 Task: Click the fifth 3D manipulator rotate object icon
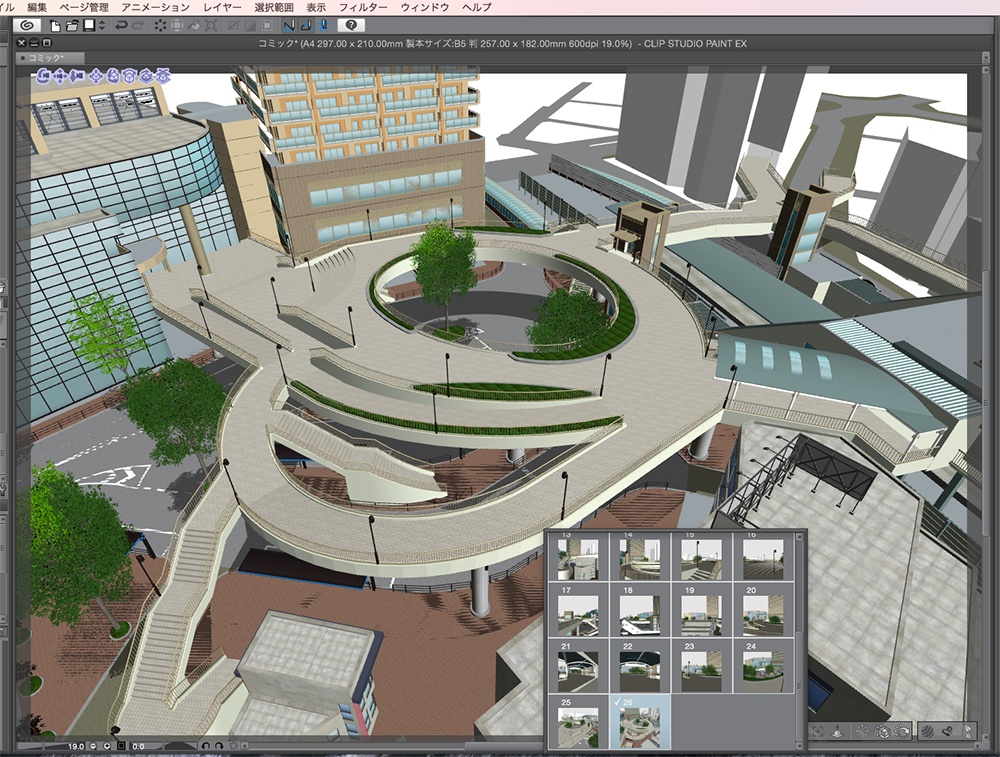pyautogui.click(x=113, y=77)
